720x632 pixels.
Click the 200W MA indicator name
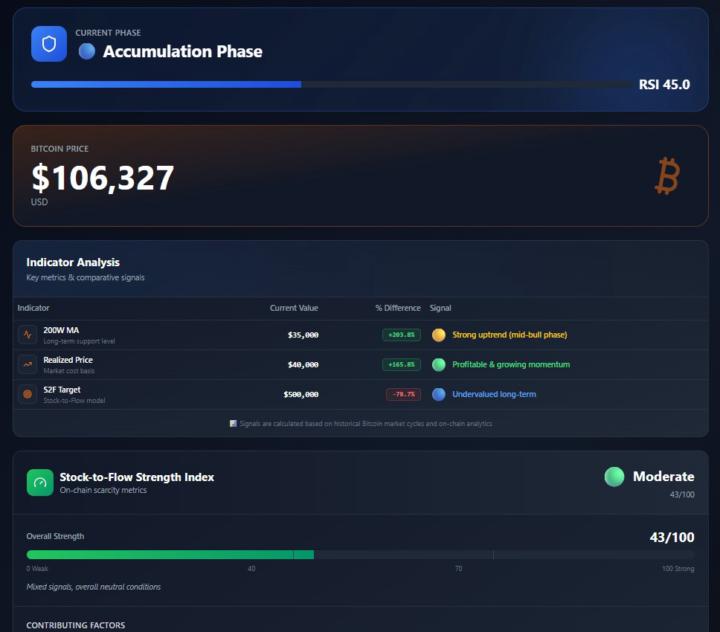tap(61, 330)
